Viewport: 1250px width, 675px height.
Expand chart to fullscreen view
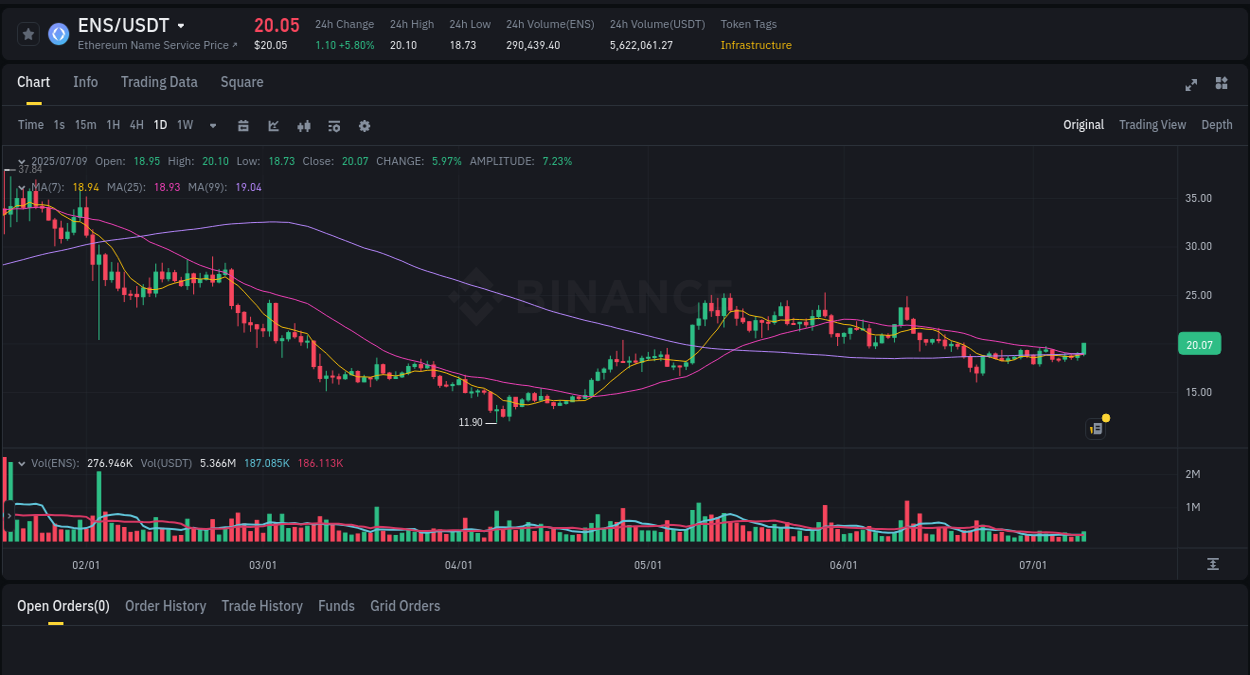(1191, 85)
